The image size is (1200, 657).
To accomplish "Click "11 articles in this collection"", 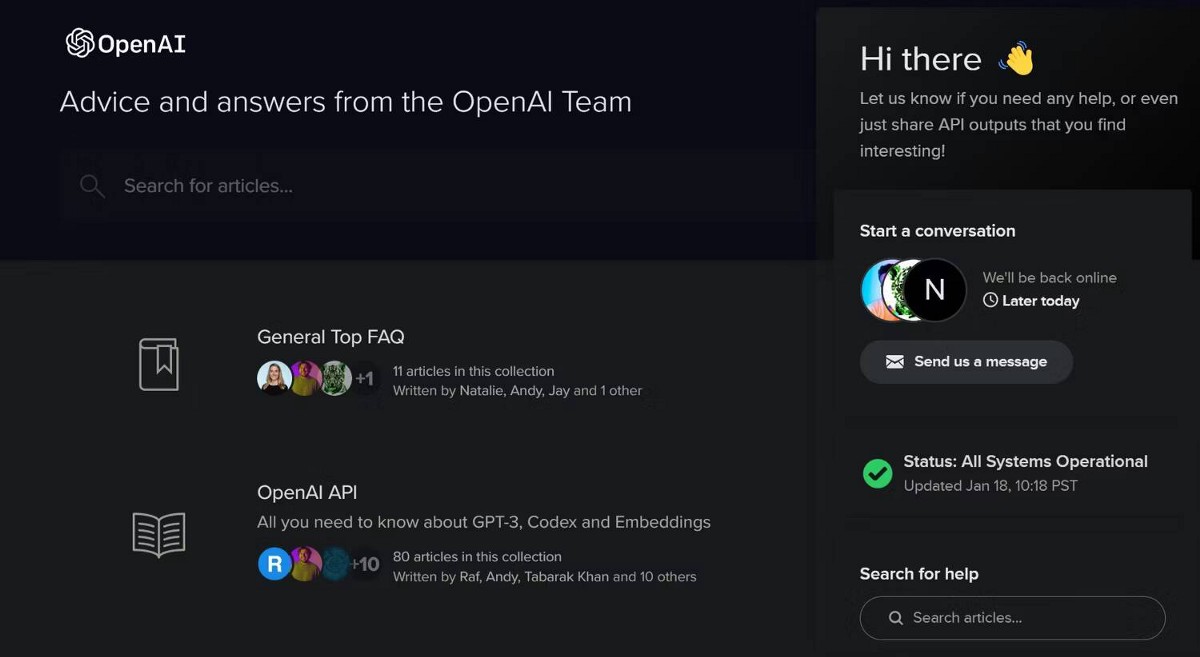I will tap(473, 371).
